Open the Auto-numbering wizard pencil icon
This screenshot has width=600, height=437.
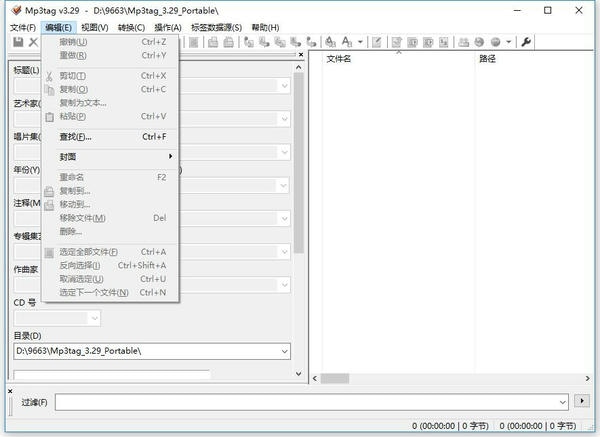click(377, 42)
